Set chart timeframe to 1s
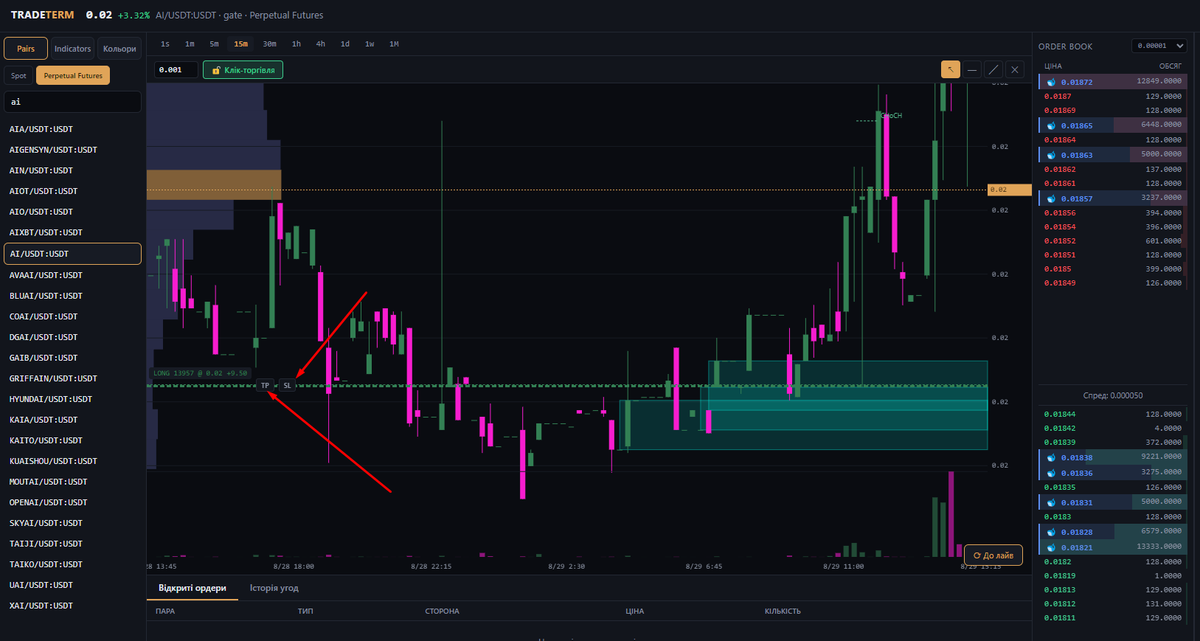The height and width of the screenshot is (641, 1200). pos(165,44)
